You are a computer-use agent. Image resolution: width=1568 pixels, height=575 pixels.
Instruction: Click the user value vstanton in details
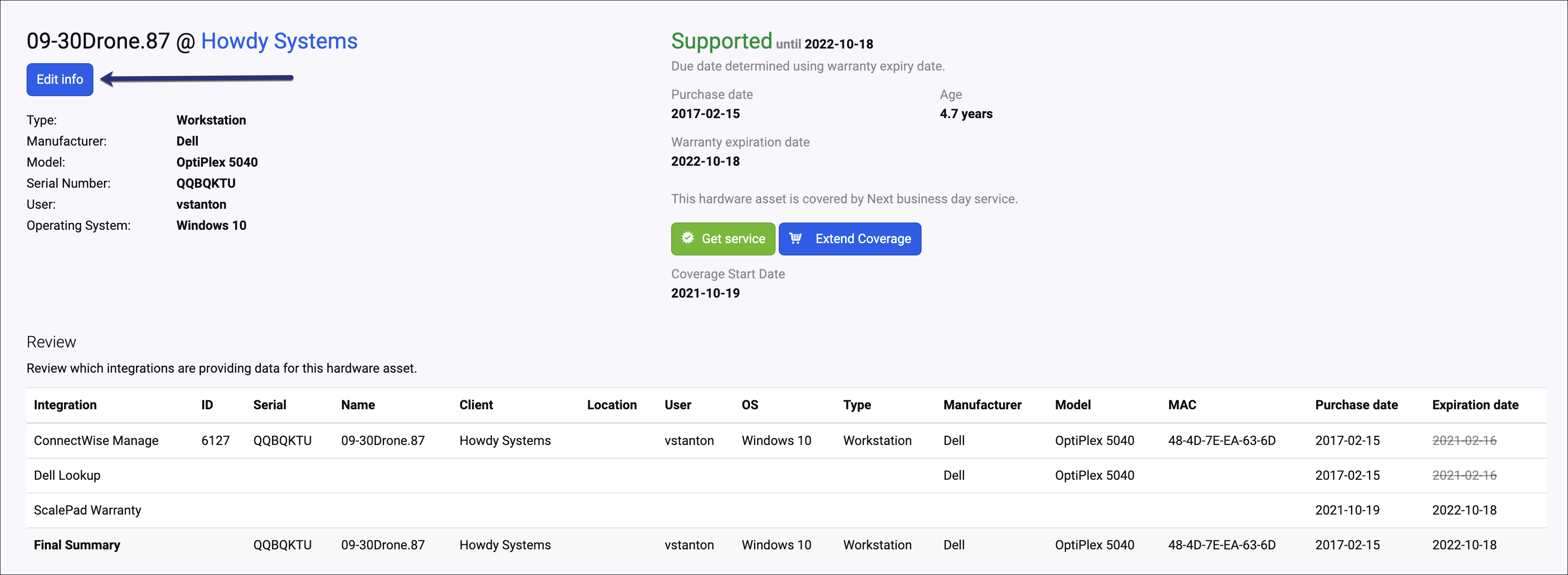tap(201, 205)
